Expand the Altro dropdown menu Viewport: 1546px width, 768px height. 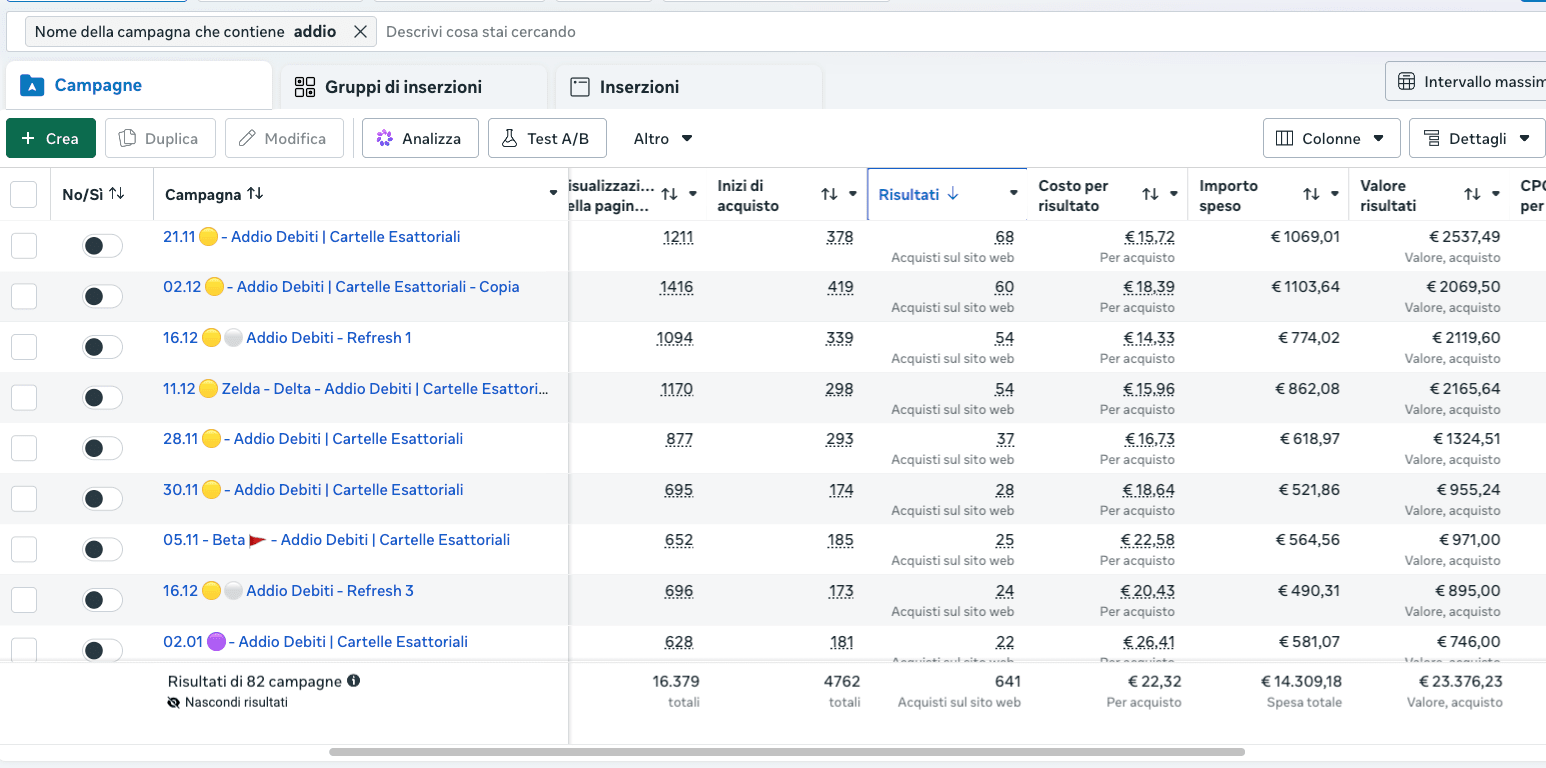tap(663, 138)
